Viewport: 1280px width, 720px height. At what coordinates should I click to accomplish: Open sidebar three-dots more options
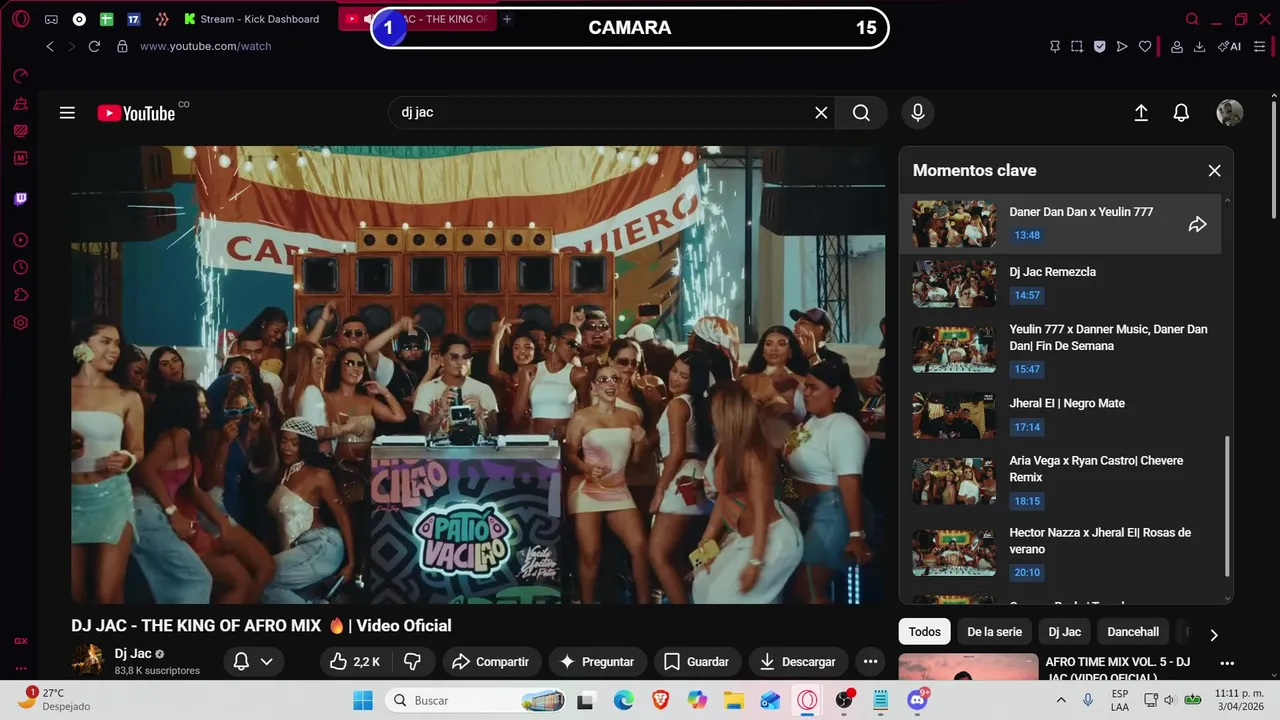20,668
